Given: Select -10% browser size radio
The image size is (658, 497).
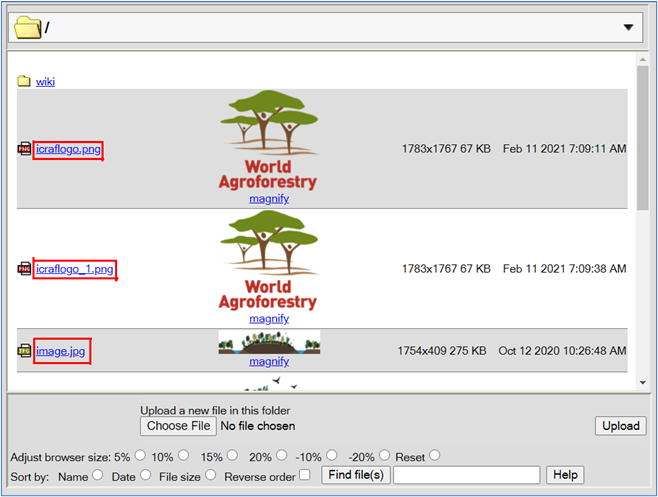Looking at the screenshot, I should click(x=332, y=455).
